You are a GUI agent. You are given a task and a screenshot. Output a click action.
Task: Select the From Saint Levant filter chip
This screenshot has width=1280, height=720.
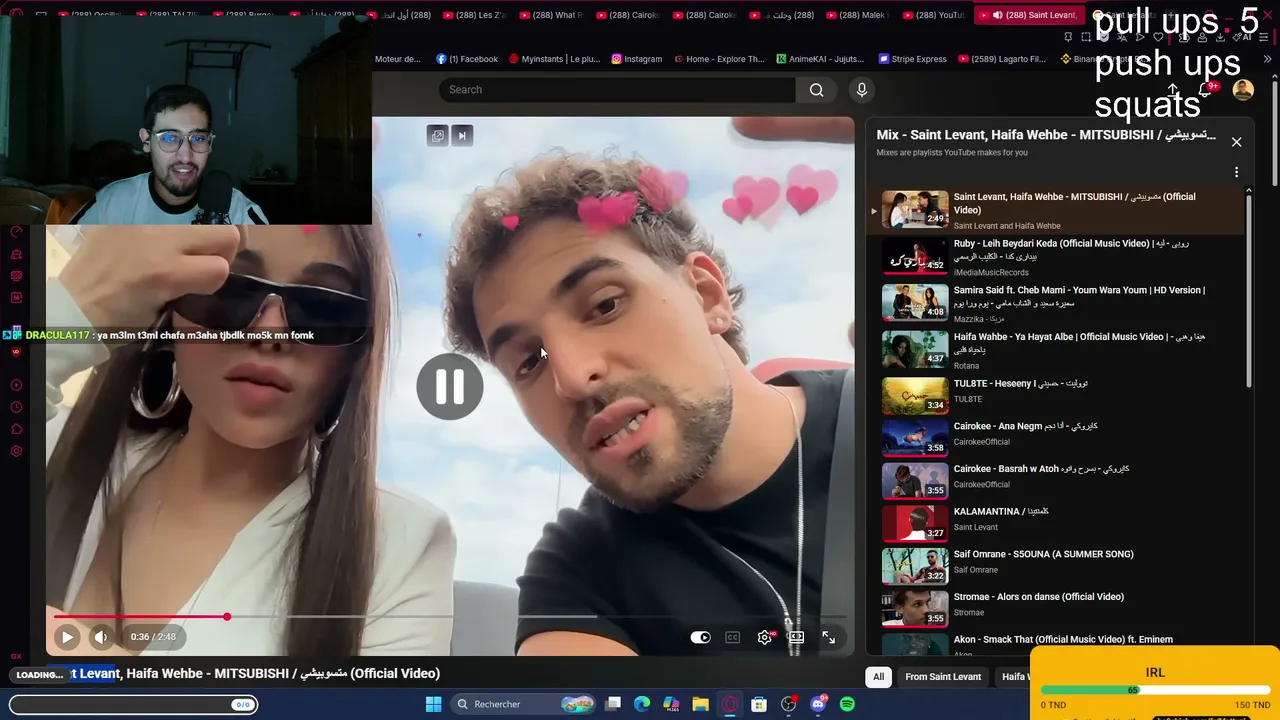coord(943,677)
